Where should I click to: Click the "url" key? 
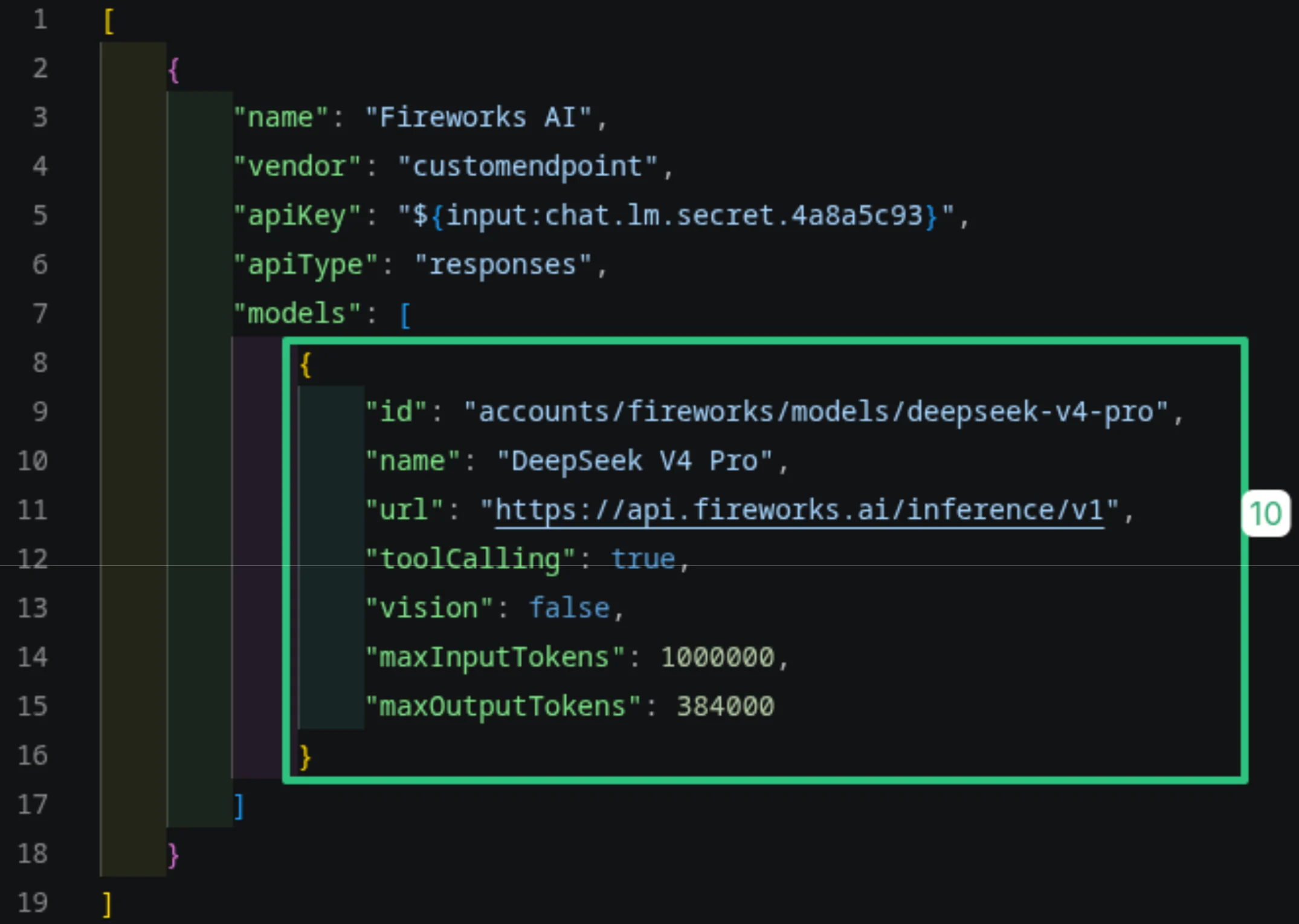pyautogui.click(x=404, y=510)
